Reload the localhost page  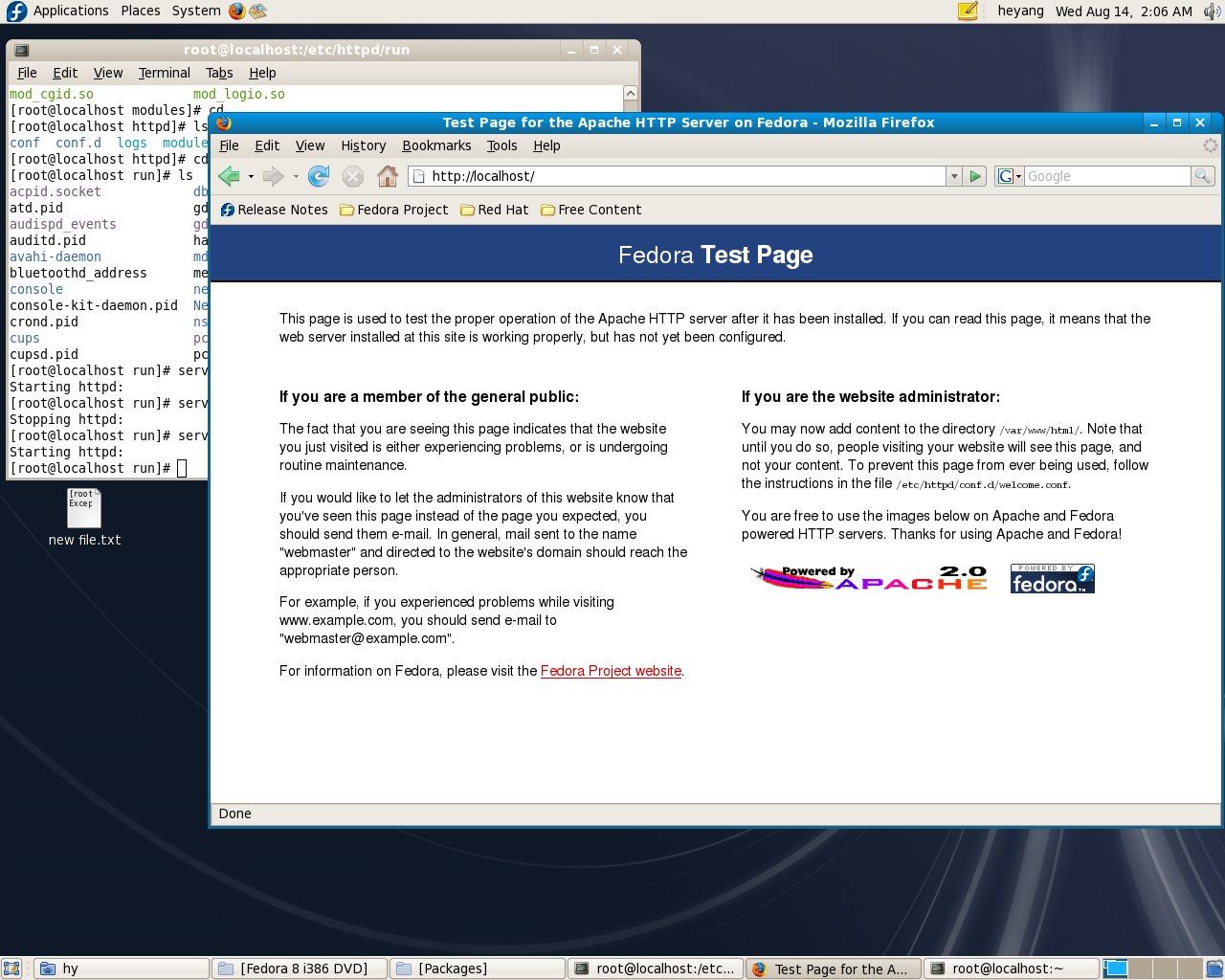click(x=319, y=176)
